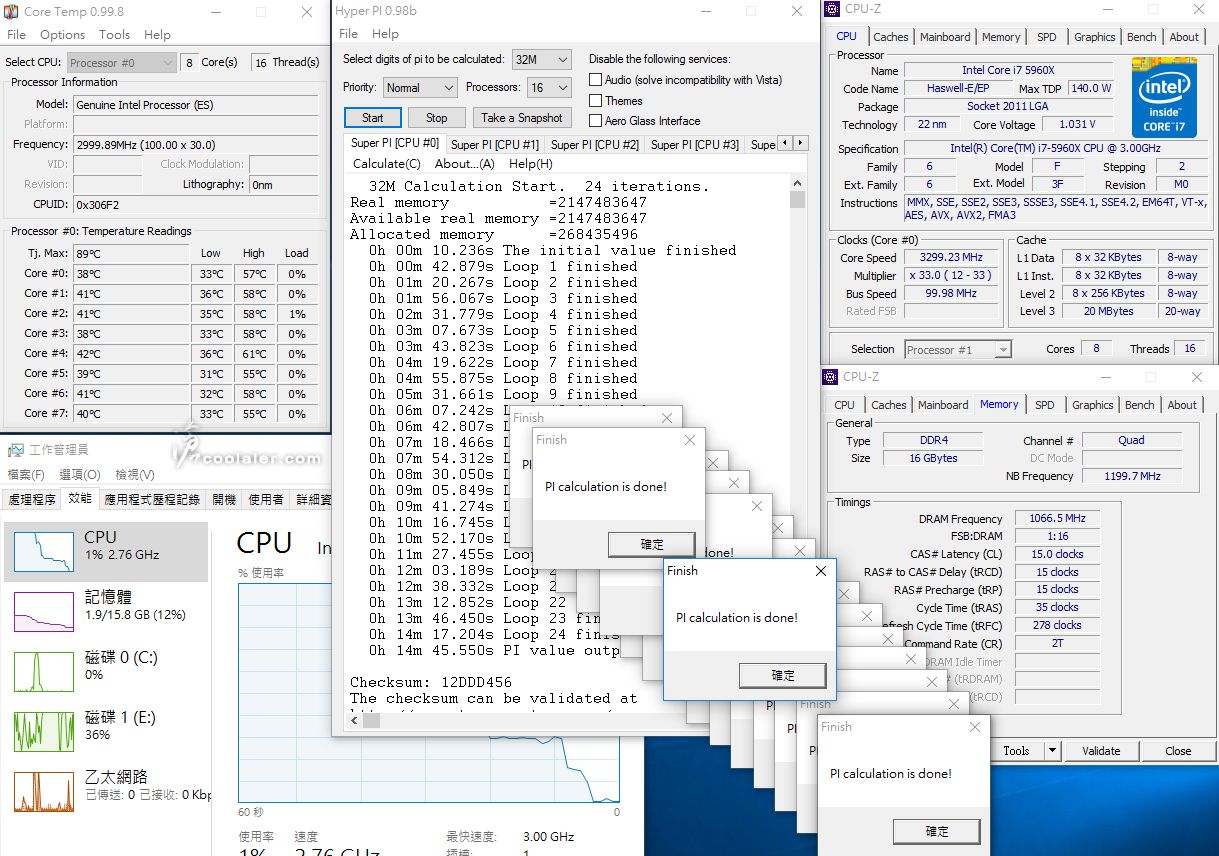Open CPU-Z Selection dropdown showing Processor #1
Screen dimensions: 1219x856
coord(958,350)
